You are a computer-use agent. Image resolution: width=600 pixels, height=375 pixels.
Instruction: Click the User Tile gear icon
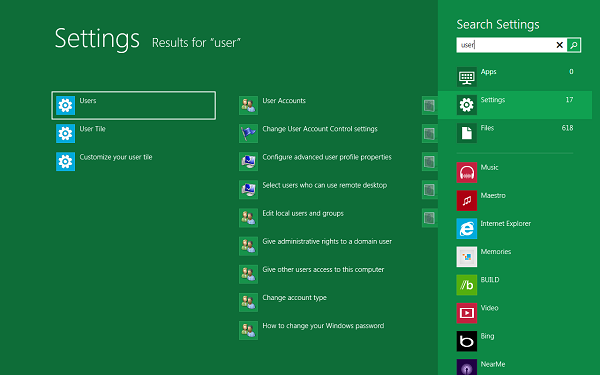65,133
